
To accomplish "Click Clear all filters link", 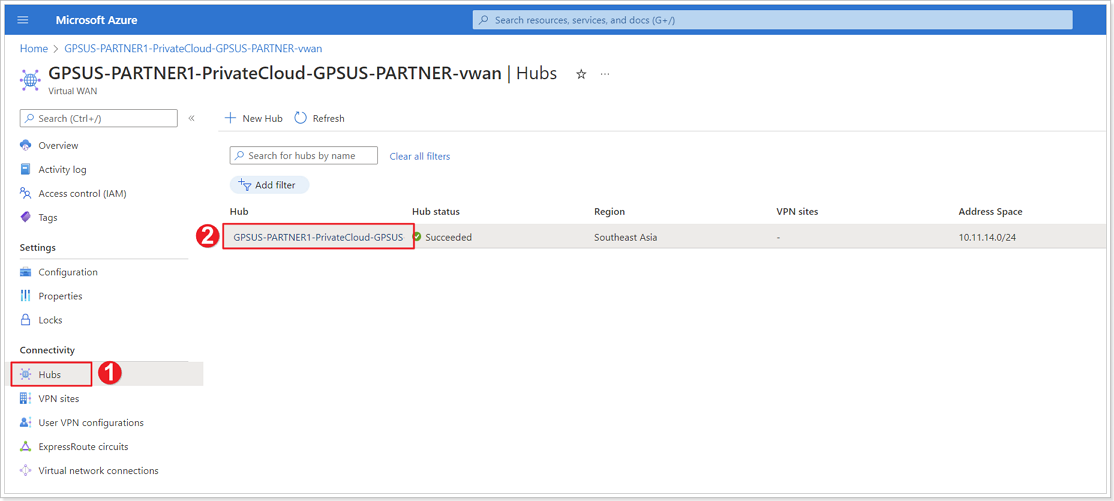I will pos(420,156).
